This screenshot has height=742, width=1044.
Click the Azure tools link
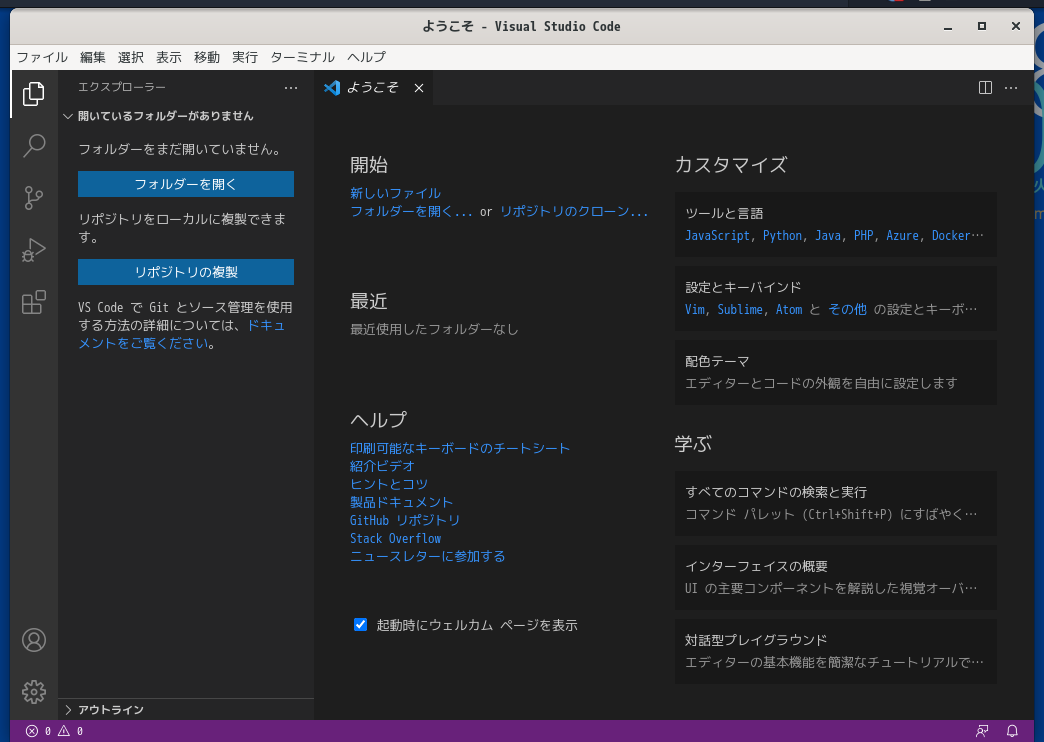(x=902, y=236)
